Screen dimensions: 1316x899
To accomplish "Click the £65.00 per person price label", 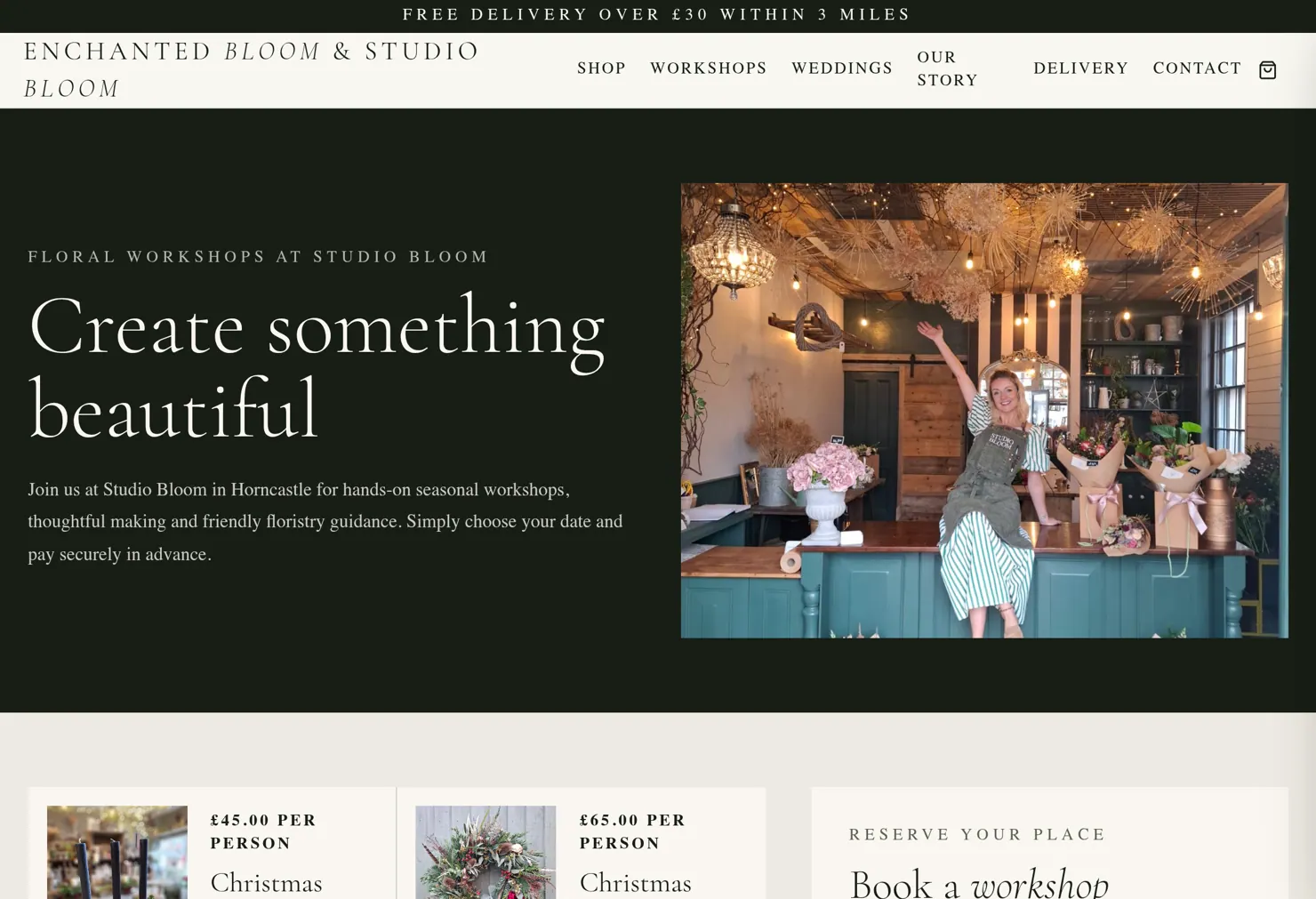I will point(632,831).
